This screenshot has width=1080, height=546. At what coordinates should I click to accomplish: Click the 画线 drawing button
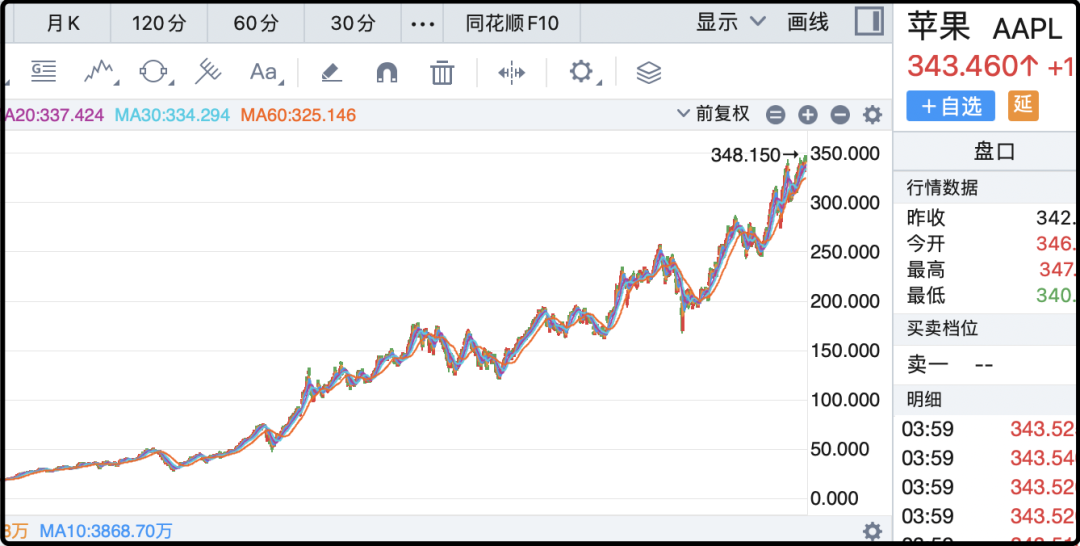808,22
